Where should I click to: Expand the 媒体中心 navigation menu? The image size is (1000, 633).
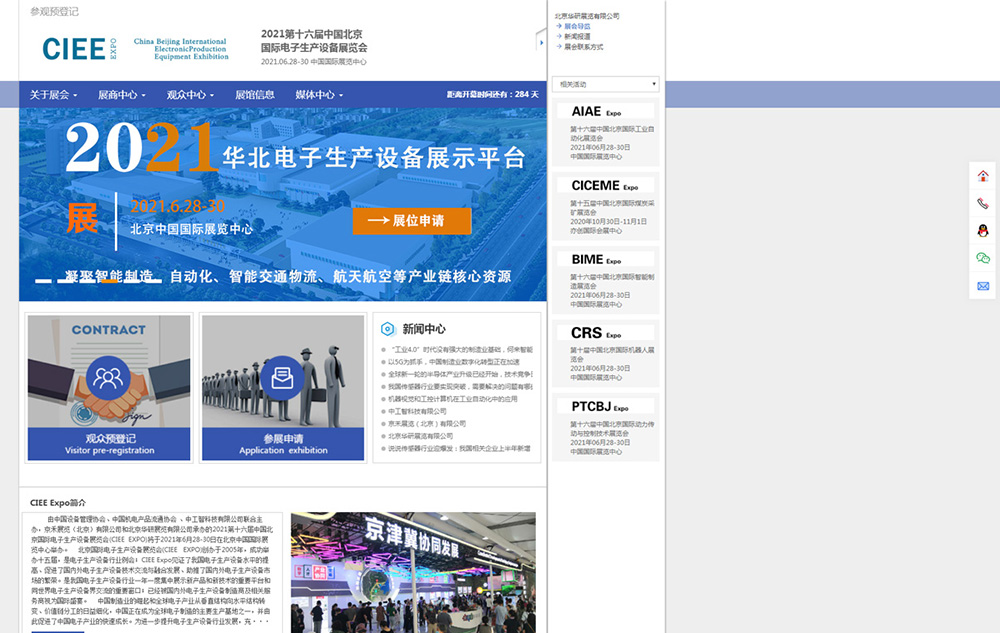click(319, 95)
